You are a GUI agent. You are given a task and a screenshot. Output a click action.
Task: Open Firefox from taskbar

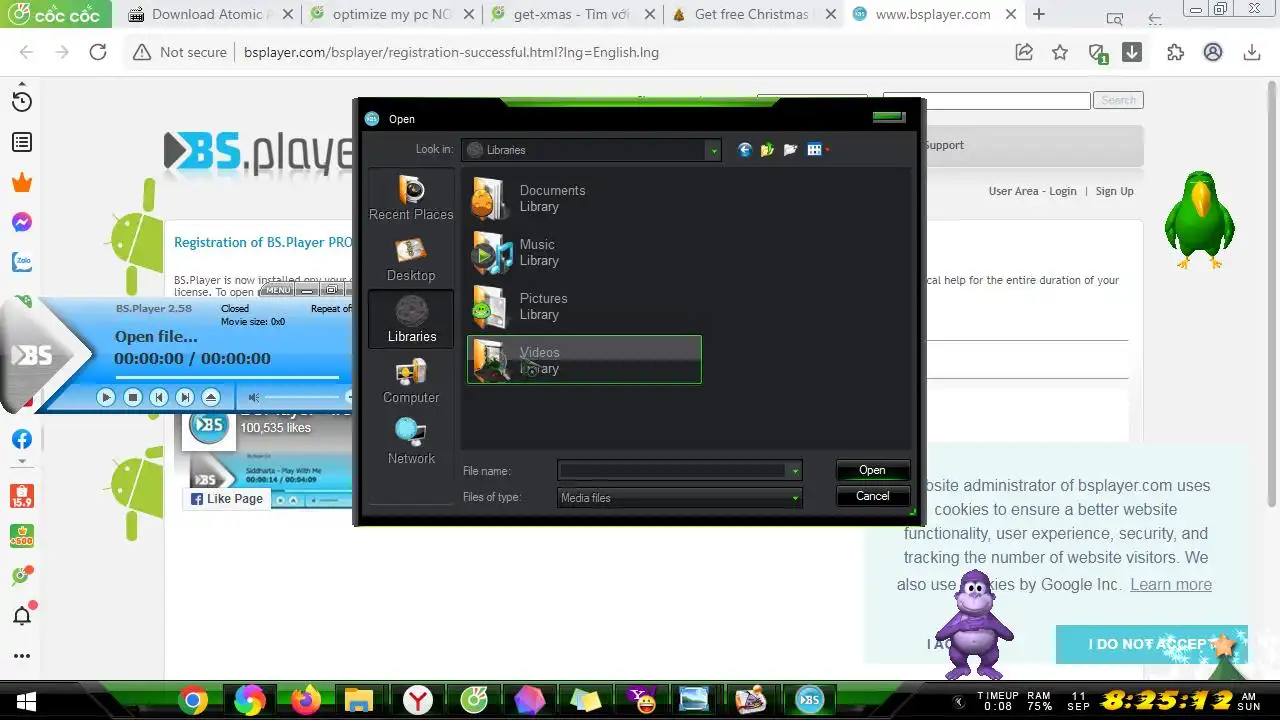point(305,700)
